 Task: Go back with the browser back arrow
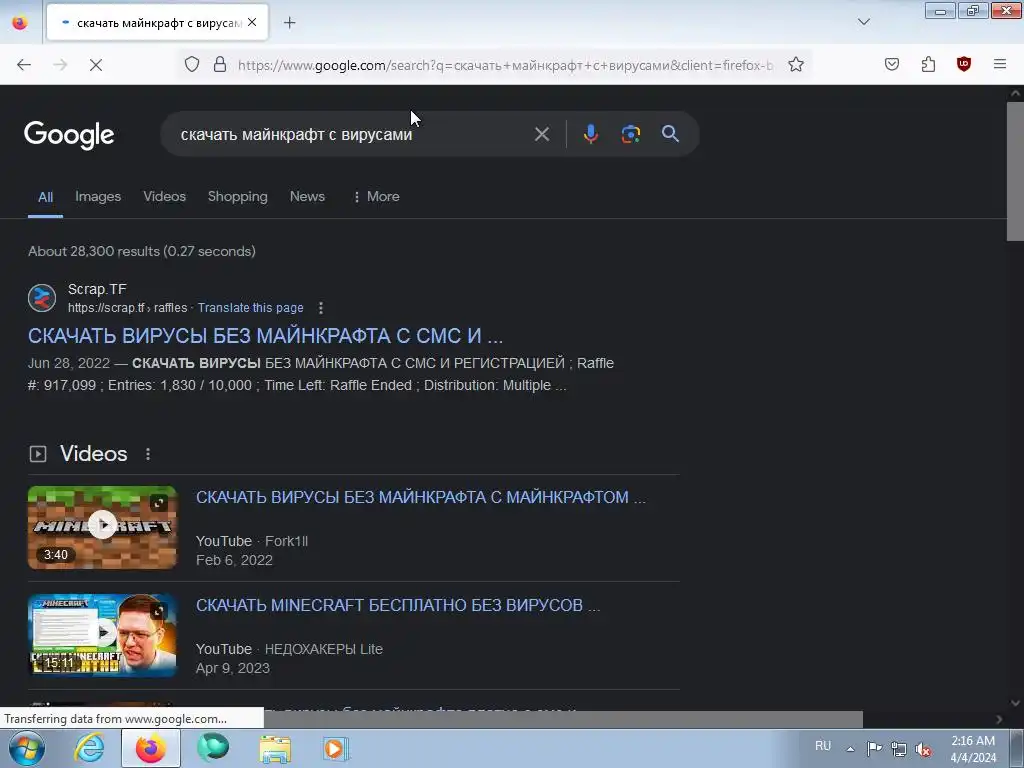coord(24,65)
